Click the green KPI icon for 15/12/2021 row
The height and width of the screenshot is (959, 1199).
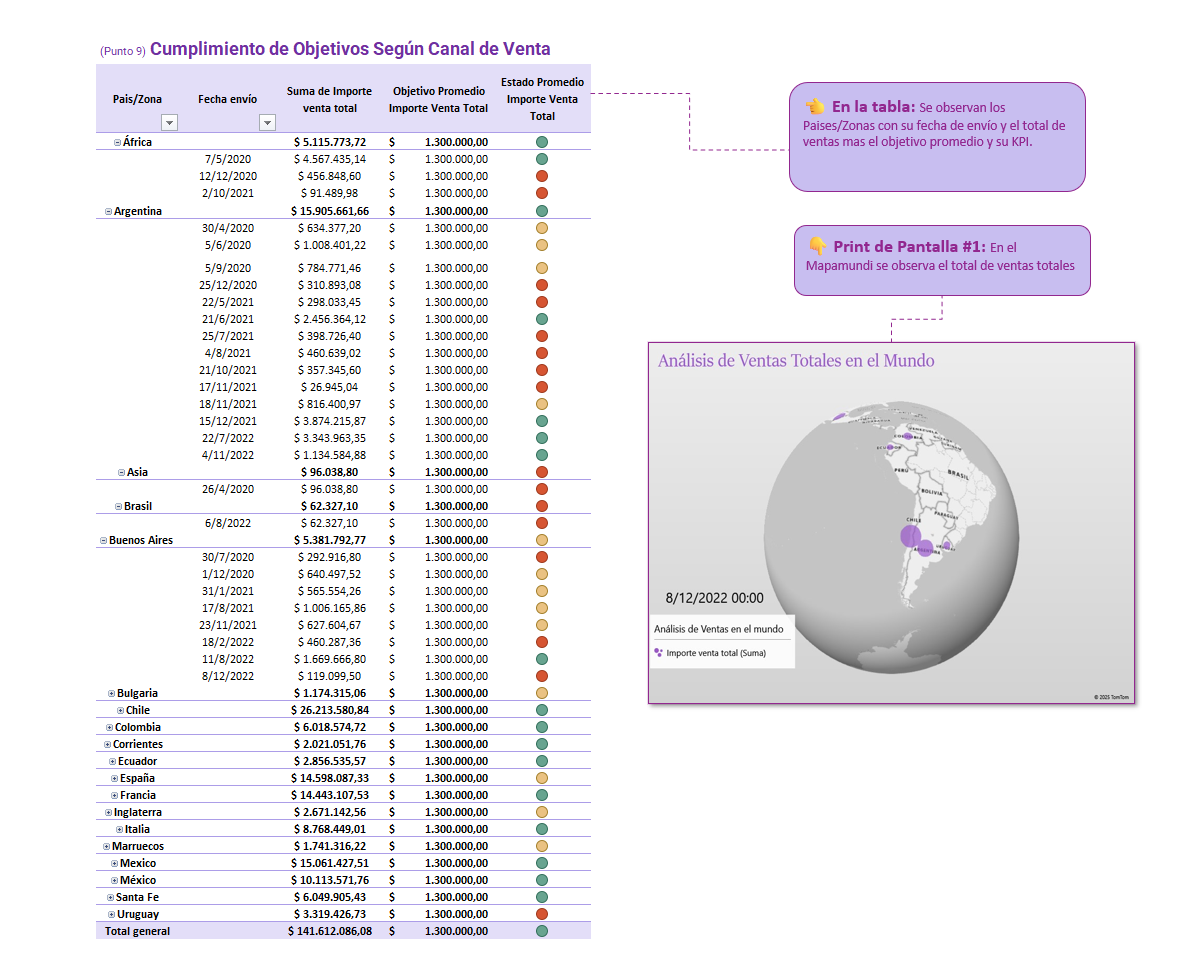click(x=542, y=421)
